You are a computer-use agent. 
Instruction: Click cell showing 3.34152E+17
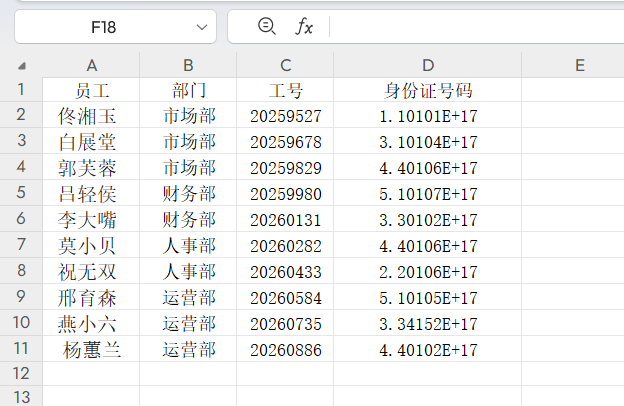(428, 324)
